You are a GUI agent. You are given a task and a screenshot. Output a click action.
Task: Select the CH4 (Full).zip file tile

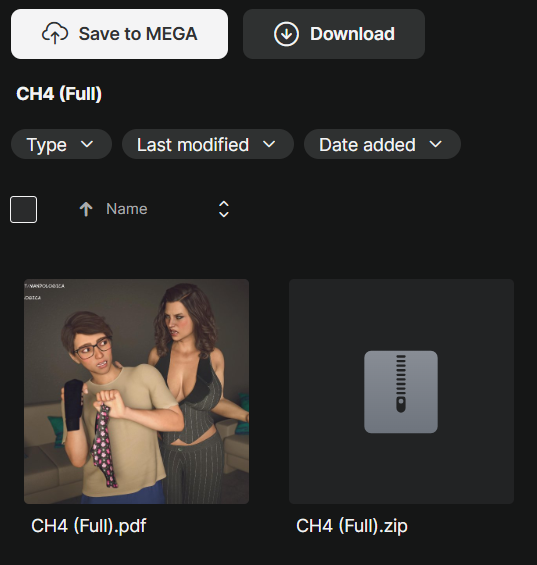point(401,391)
